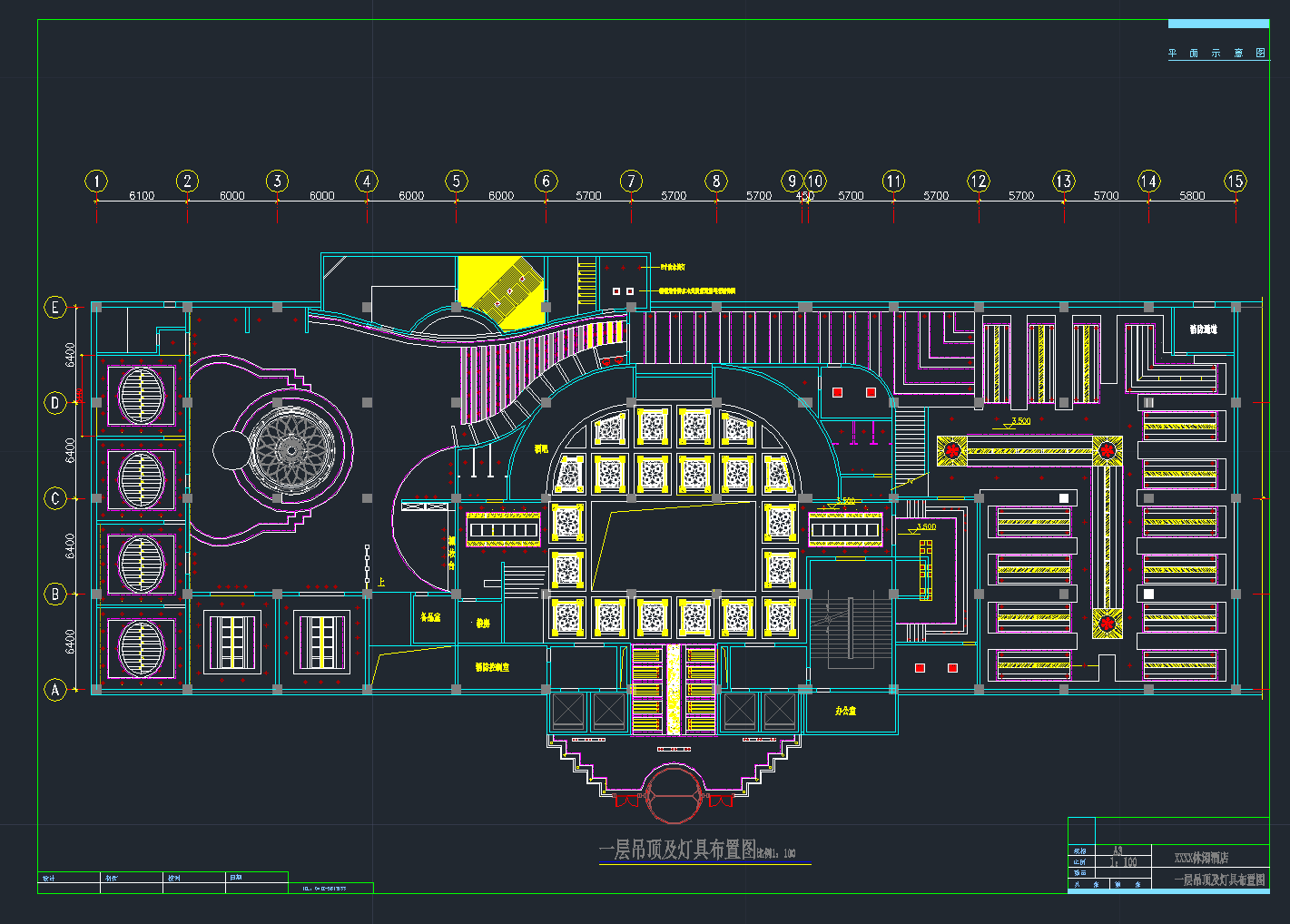Select the title block hotel name text
This screenshot has height=924, width=1290.
(x=1201, y=858)
